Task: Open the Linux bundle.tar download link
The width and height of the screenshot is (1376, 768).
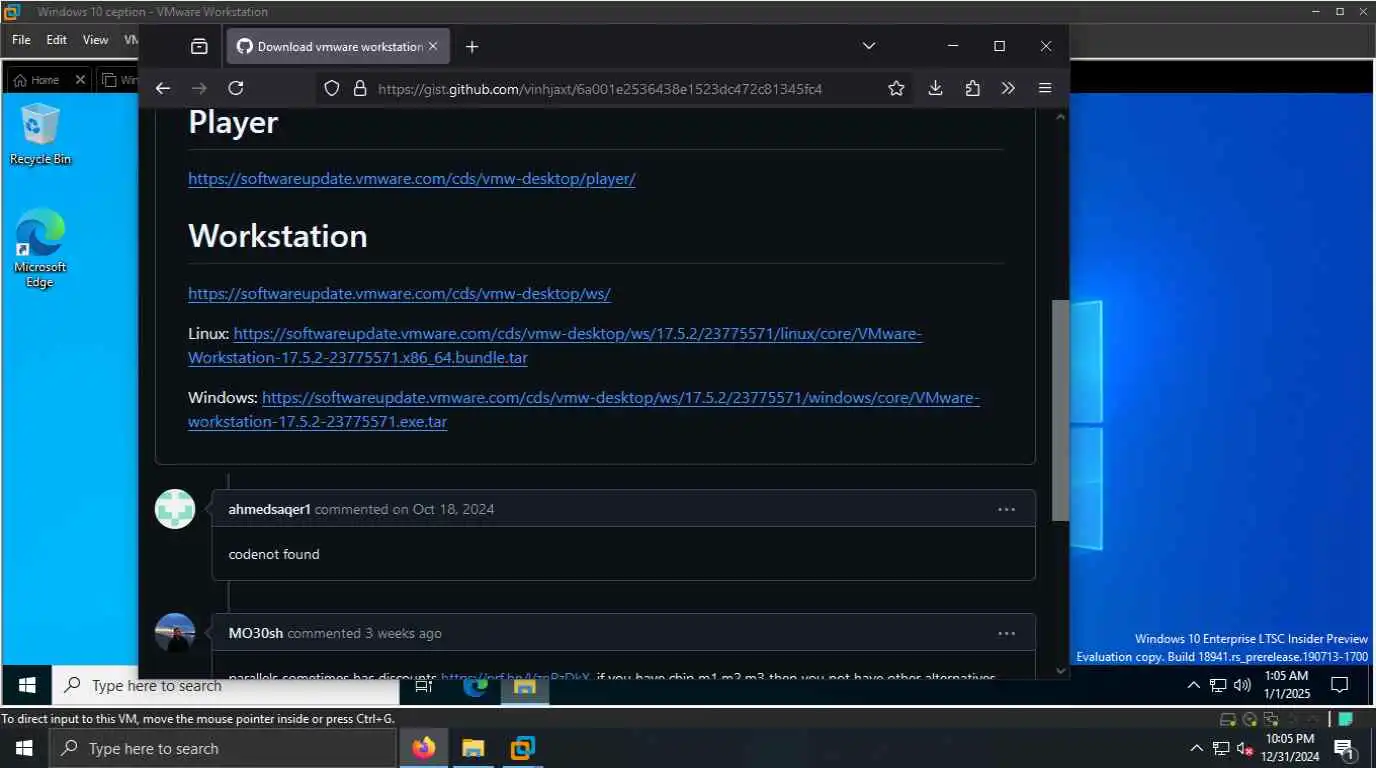Action: point(555,345)
